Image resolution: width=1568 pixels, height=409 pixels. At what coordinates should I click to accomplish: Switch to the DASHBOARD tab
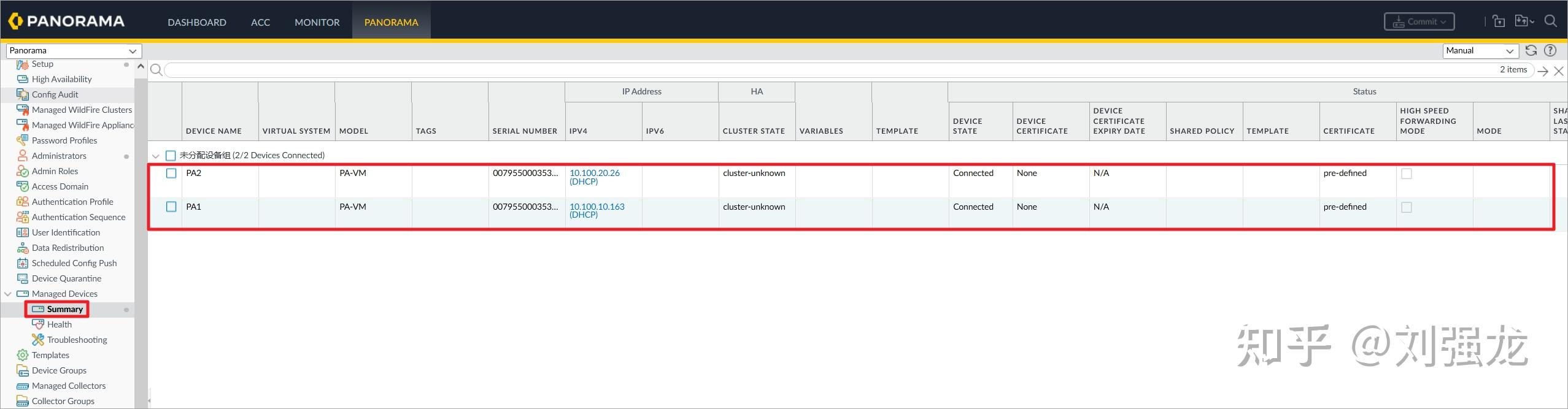(197, 22)
